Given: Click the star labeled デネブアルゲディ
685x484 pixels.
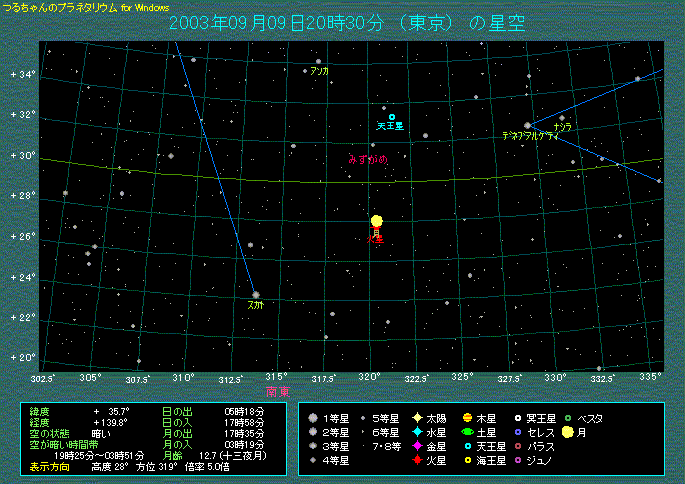Looking at the screenshot, I should [x=527, y=125].
